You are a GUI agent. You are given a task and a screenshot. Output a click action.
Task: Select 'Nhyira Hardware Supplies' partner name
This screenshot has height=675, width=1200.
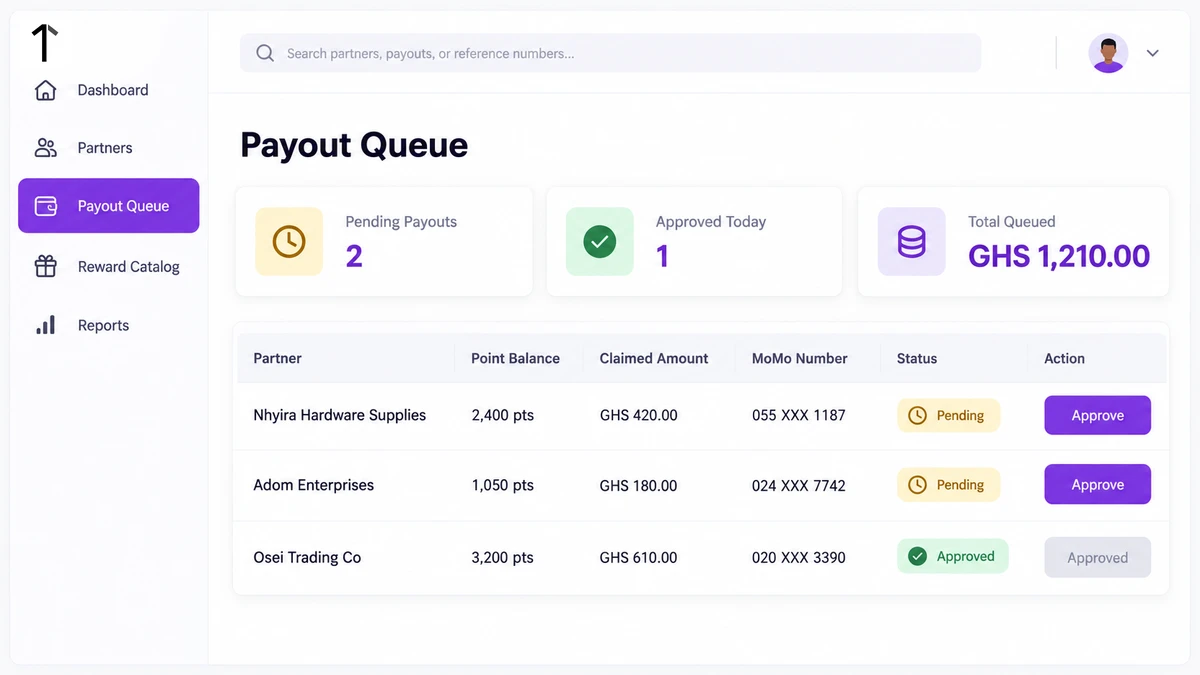click(x=340, y=415)
